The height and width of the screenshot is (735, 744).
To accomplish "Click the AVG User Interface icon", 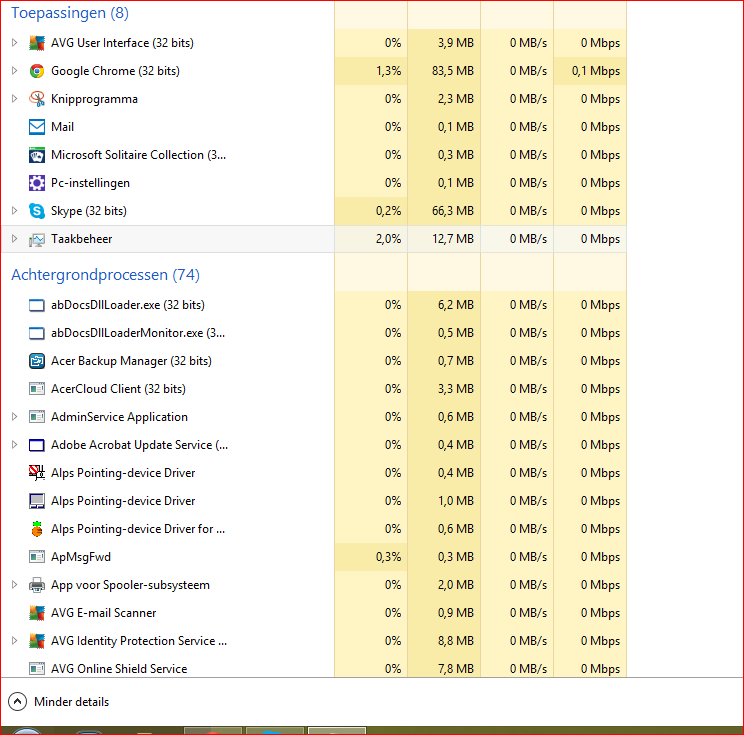I will (x=37, y=43).
